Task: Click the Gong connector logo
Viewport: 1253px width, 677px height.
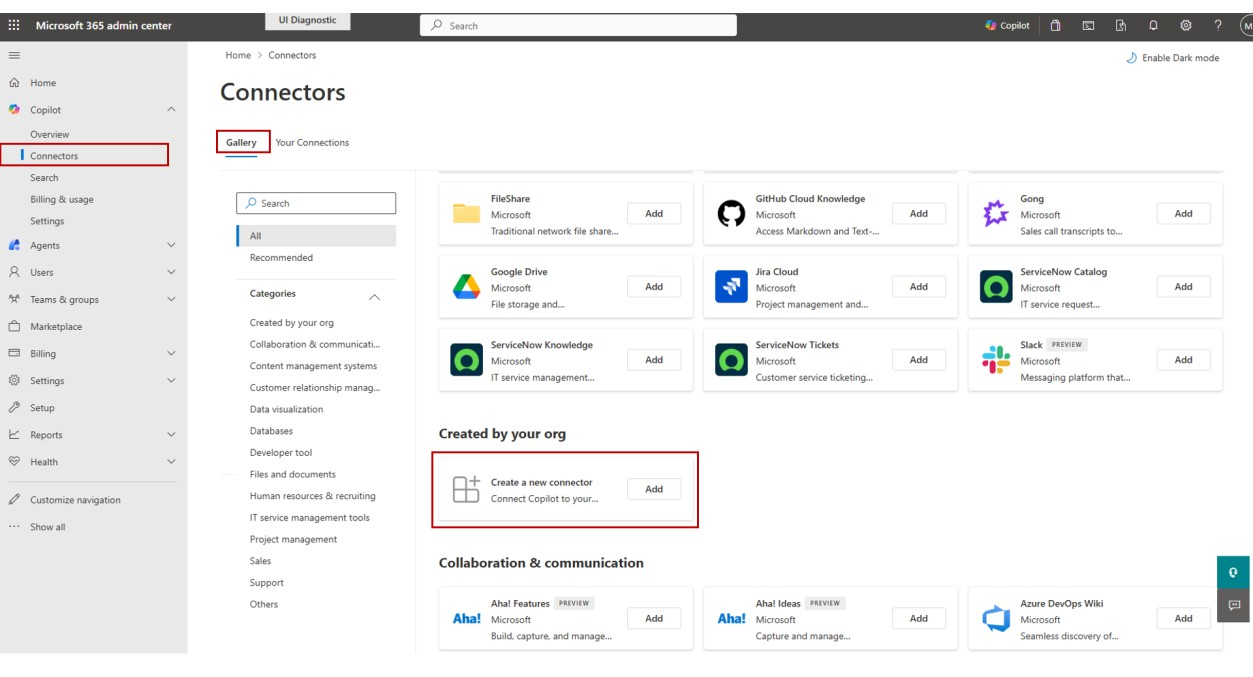Action: (996, 214)
